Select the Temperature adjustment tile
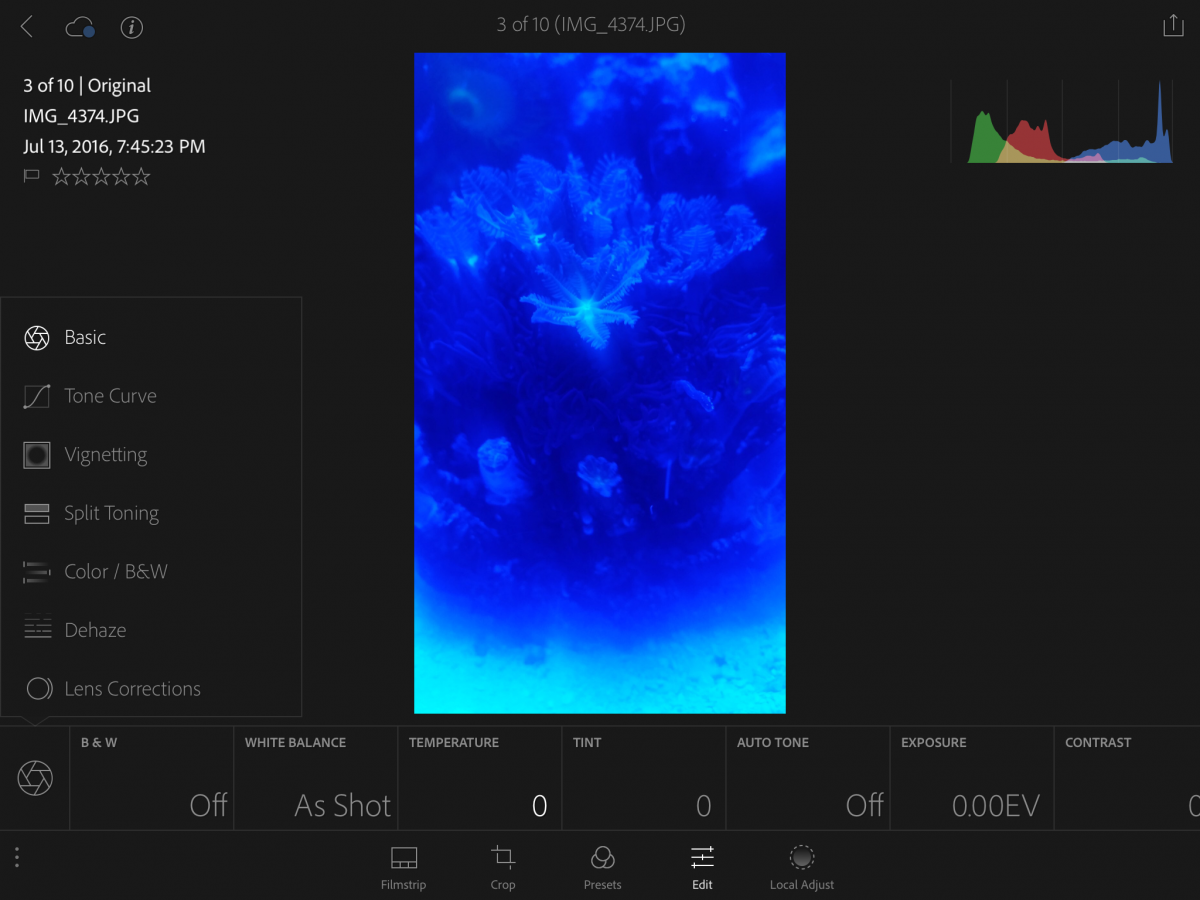The height and width of the screenshot is (900, 1200). 480,779
